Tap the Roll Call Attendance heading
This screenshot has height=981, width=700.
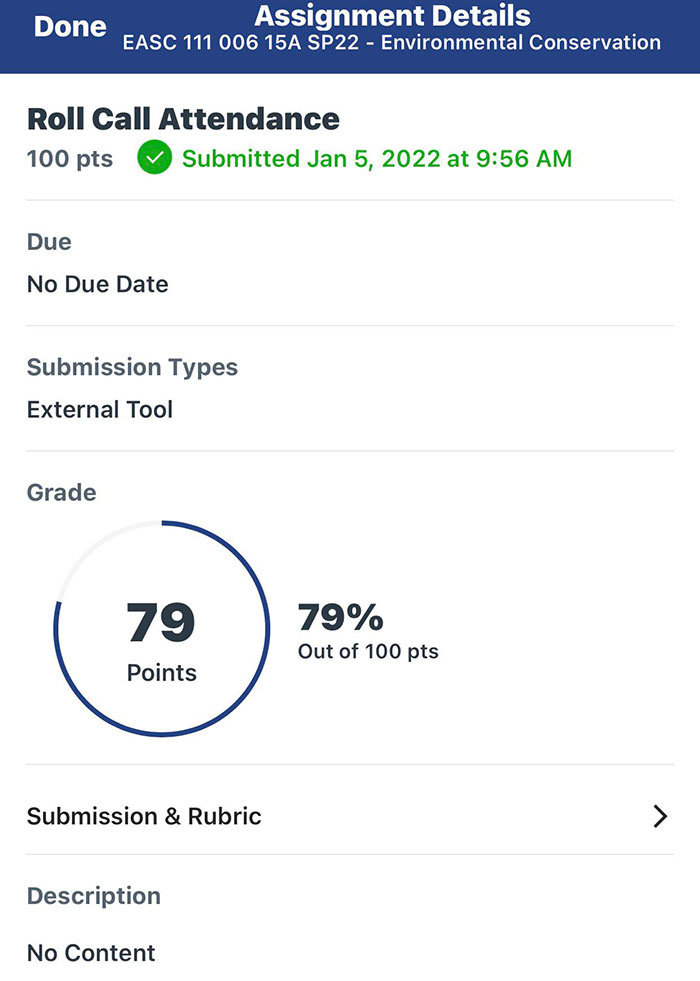(x=183, y=118)
